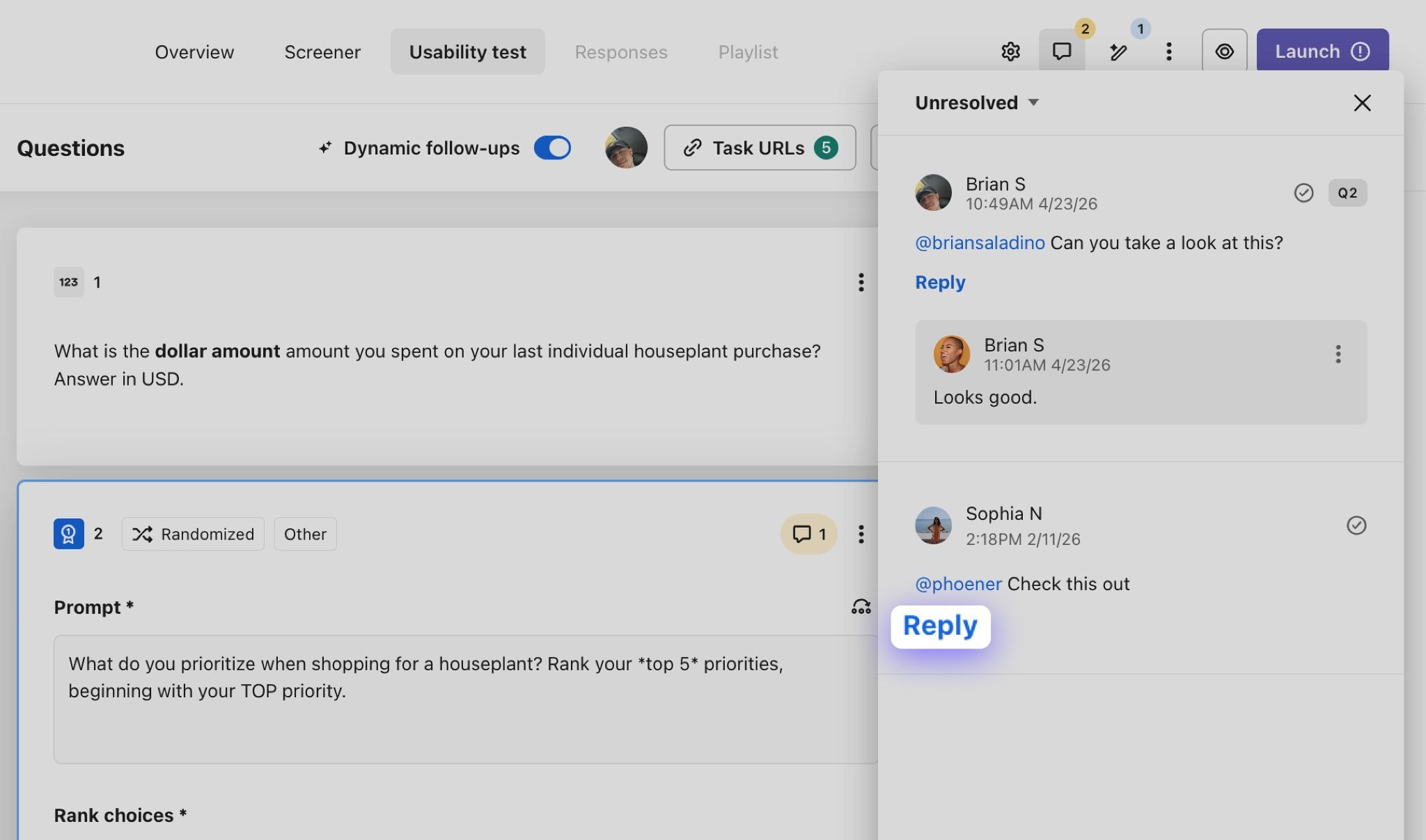Toggle Dynamic follow-ups switch
The width and height of the screenshot is (1426, 840).
[552, 148]
